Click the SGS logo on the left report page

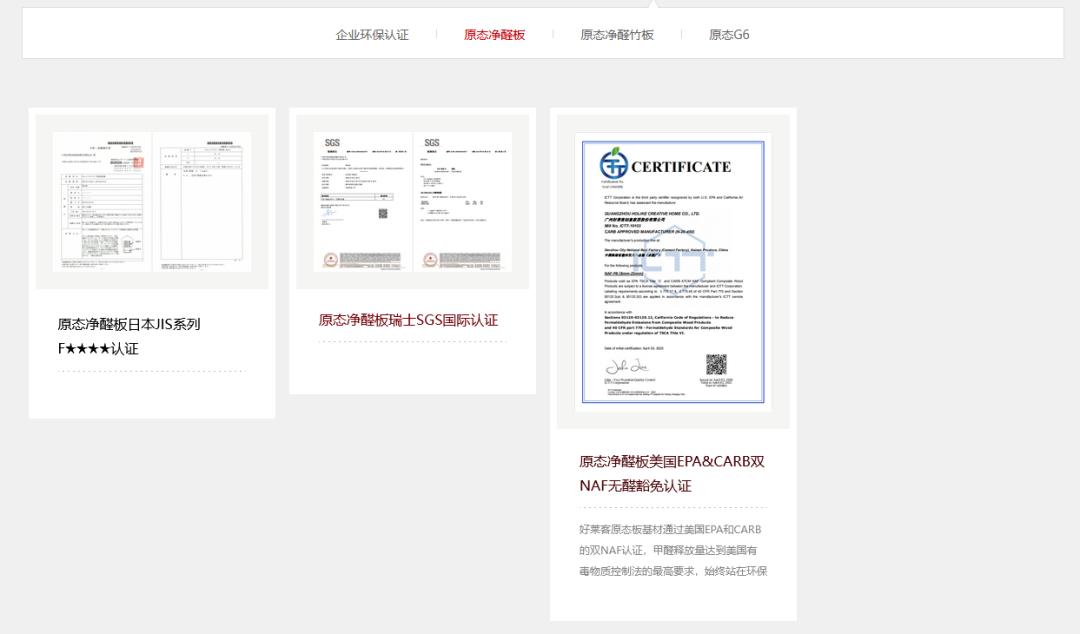pyautogui.click(x=332, y=143)
